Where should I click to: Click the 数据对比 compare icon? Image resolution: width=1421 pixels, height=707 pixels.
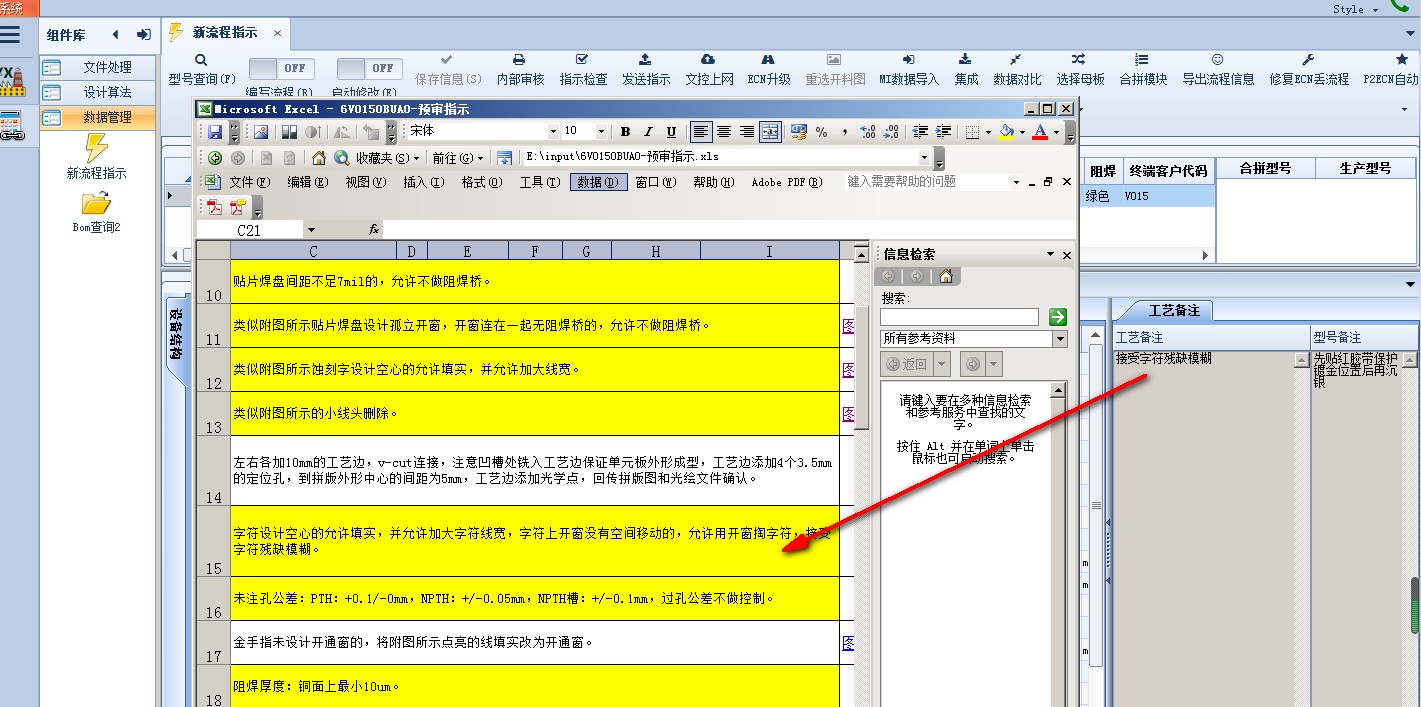1016,60
